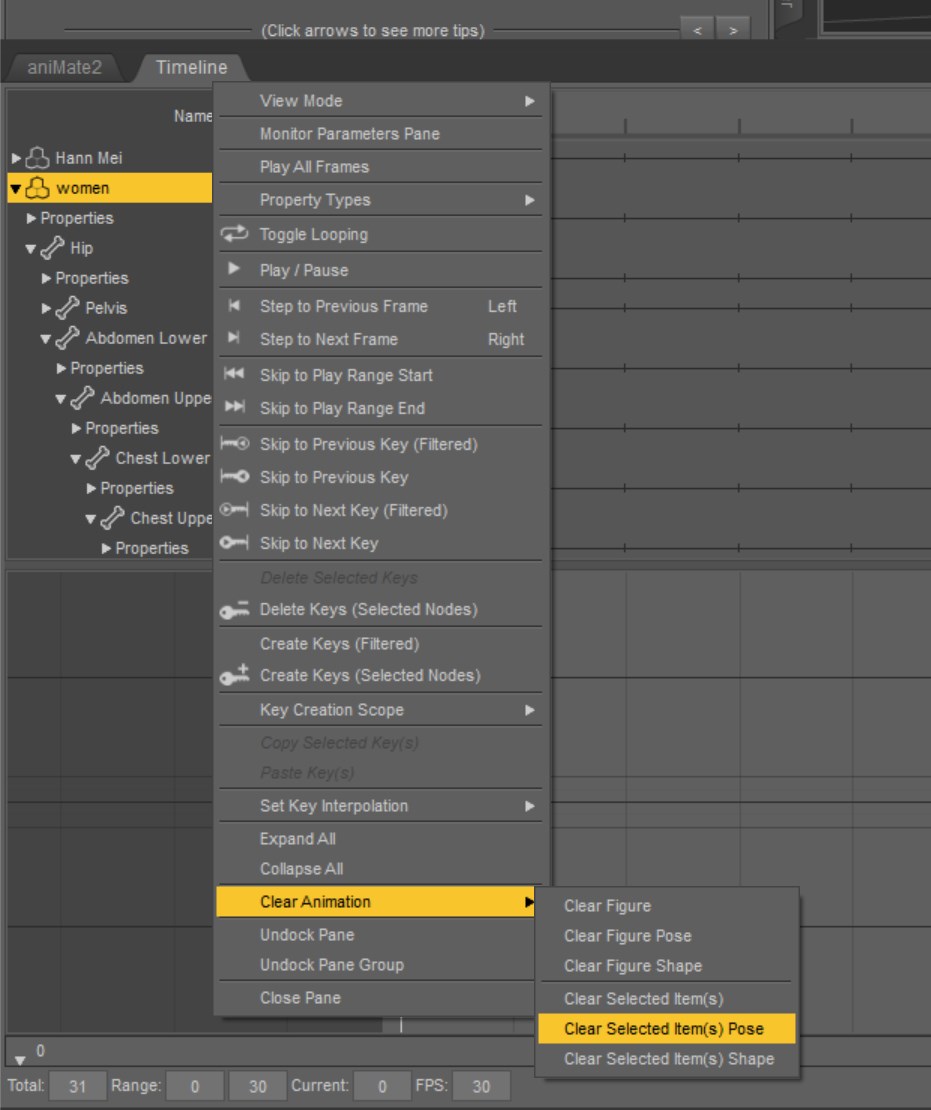Expand the Hann Mei tree node
Viewport: 931px width, 1110px height.
(x=16, y=158)
